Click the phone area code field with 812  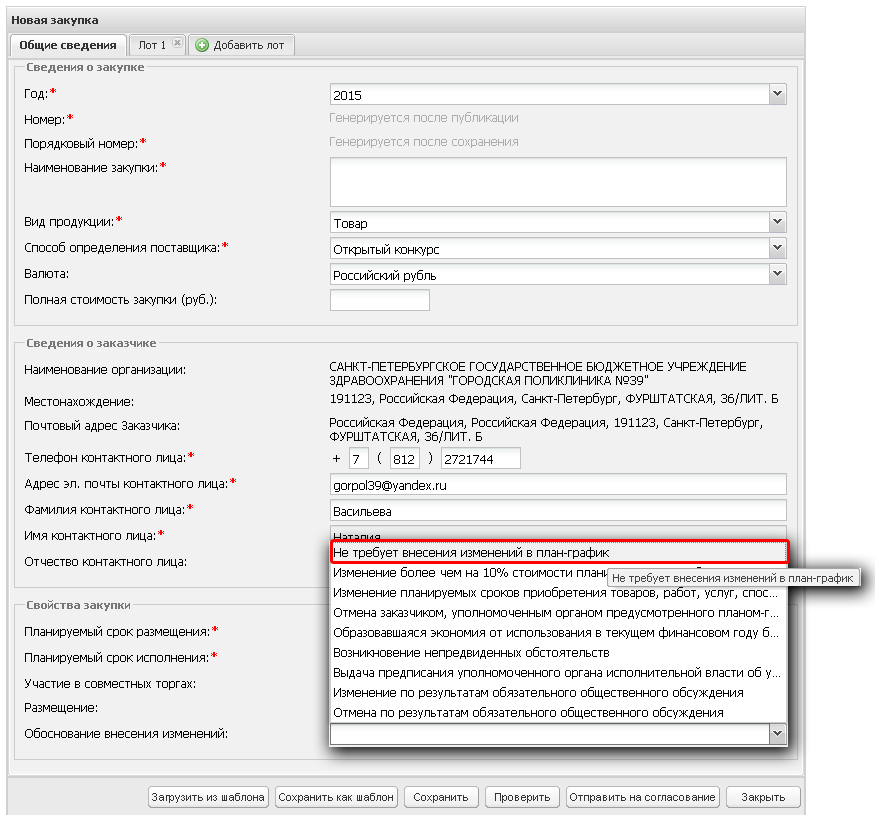[x=405, y=459]
